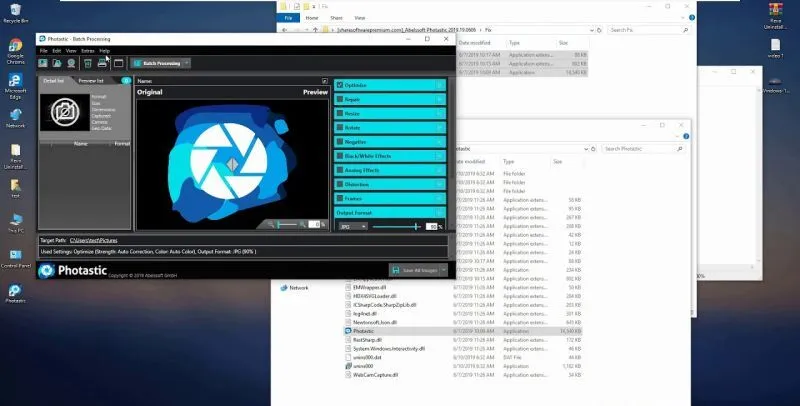Click the trash delete icon in Photastic toolbar
The image size is (800, 406).
88,63
